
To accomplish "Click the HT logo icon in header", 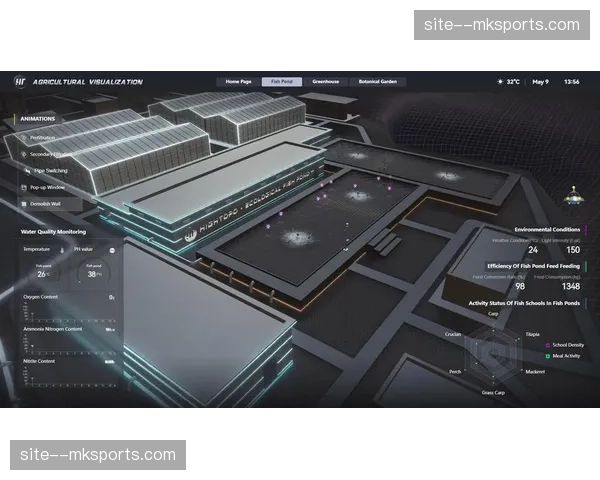I will coord(20,81).
